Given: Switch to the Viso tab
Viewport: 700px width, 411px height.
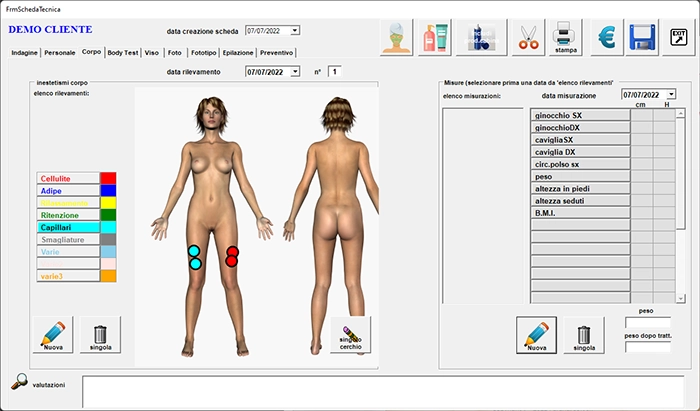Looking at the screenshot, I should pyautogui.click(x=152, y=53).
